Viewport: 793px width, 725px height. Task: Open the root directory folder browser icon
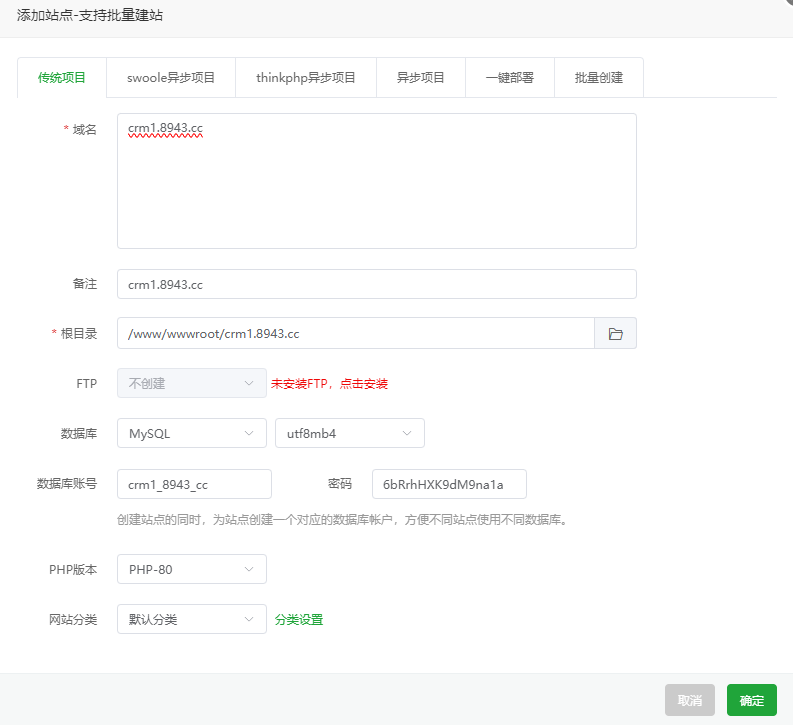click(x=615, y=334)
